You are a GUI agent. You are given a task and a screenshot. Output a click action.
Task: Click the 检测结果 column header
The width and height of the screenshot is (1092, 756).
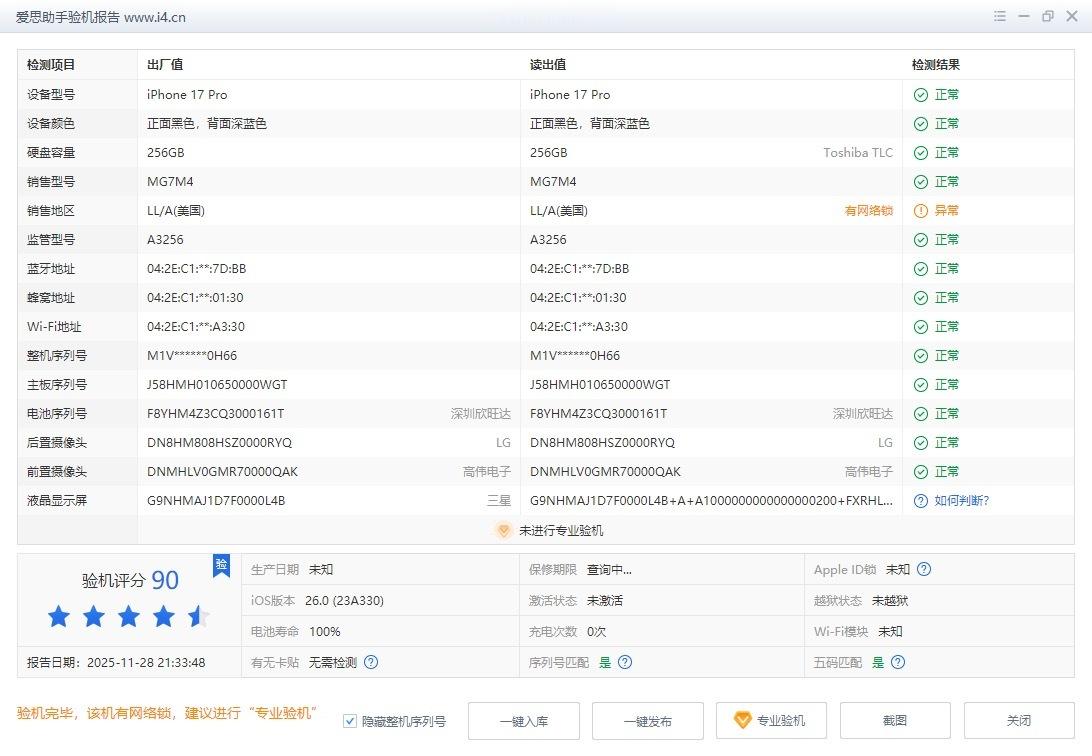936,65
